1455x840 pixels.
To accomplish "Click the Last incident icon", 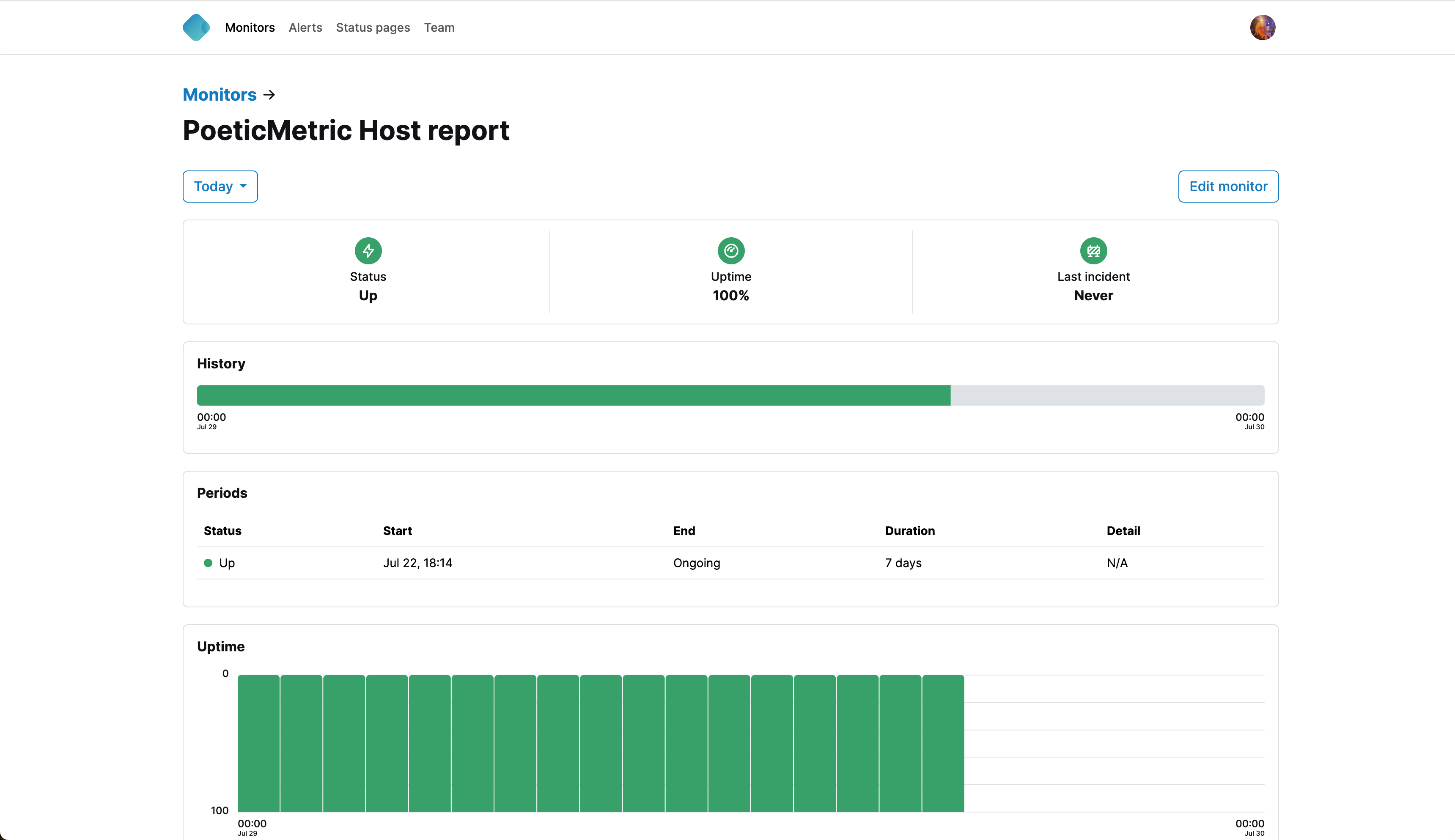I will 1093,250.
